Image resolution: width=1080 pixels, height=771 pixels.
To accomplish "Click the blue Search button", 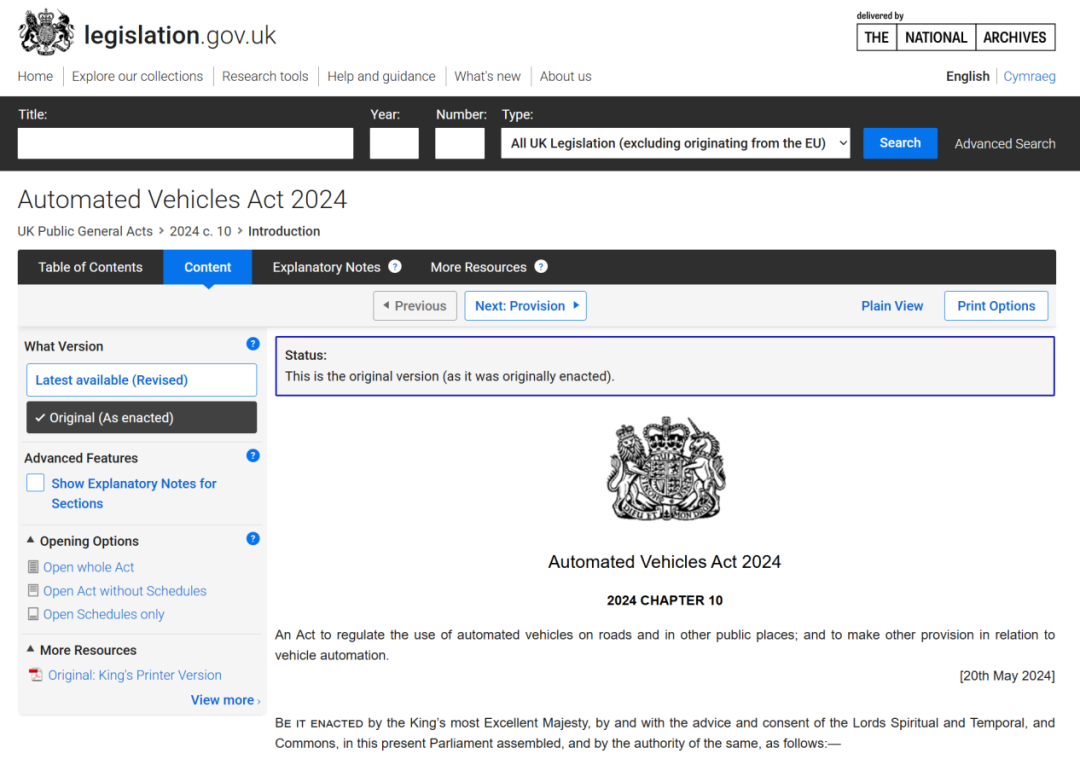I will pyautogui.click(x=899, y=143).
